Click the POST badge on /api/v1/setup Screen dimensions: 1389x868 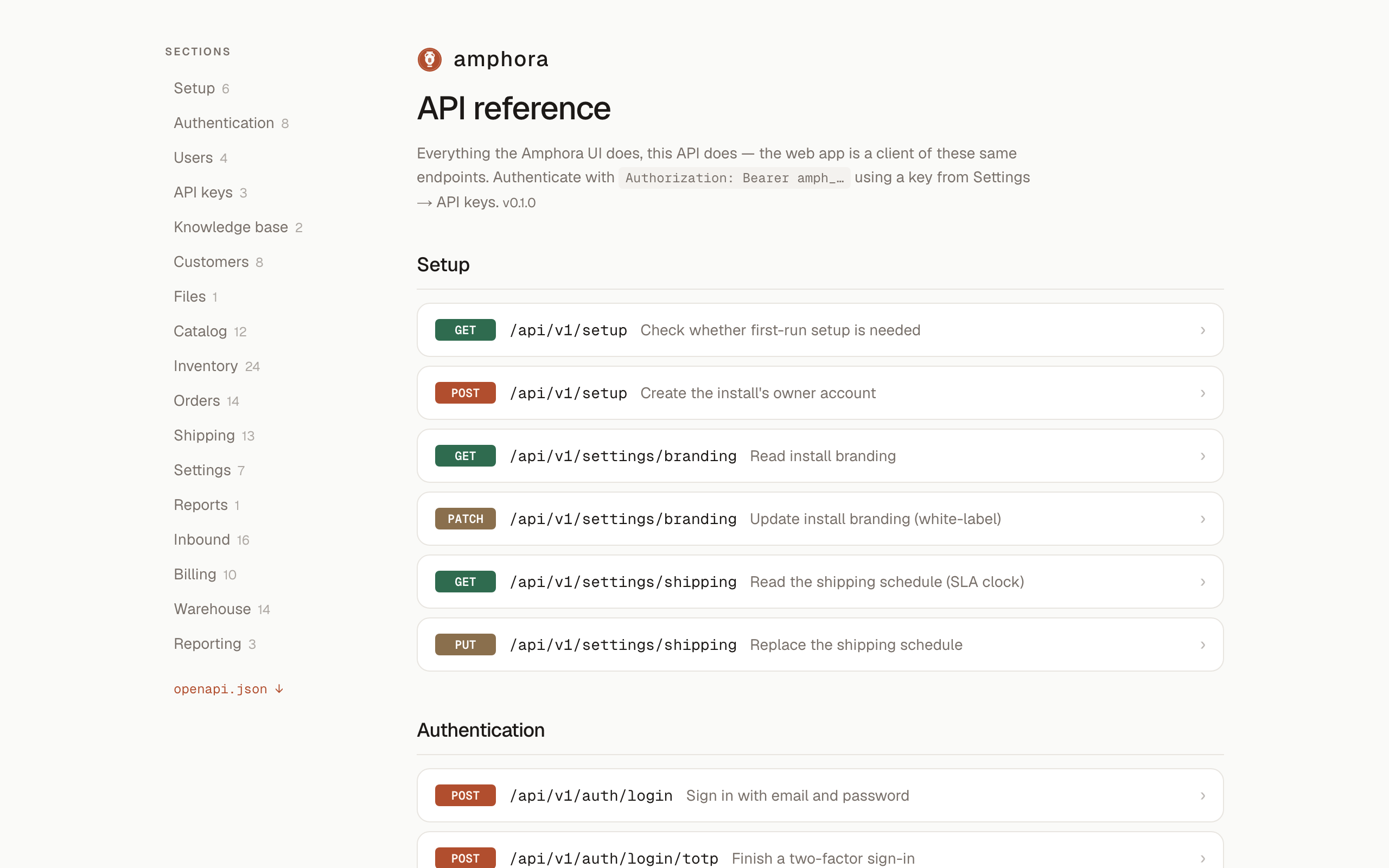click(465, 393)
